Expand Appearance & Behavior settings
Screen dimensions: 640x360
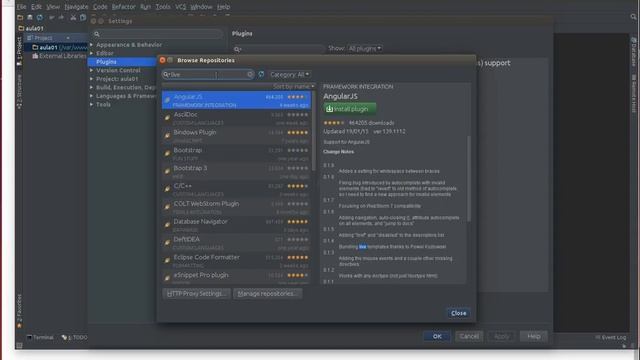pyautogui.click(x=91, y=44)
